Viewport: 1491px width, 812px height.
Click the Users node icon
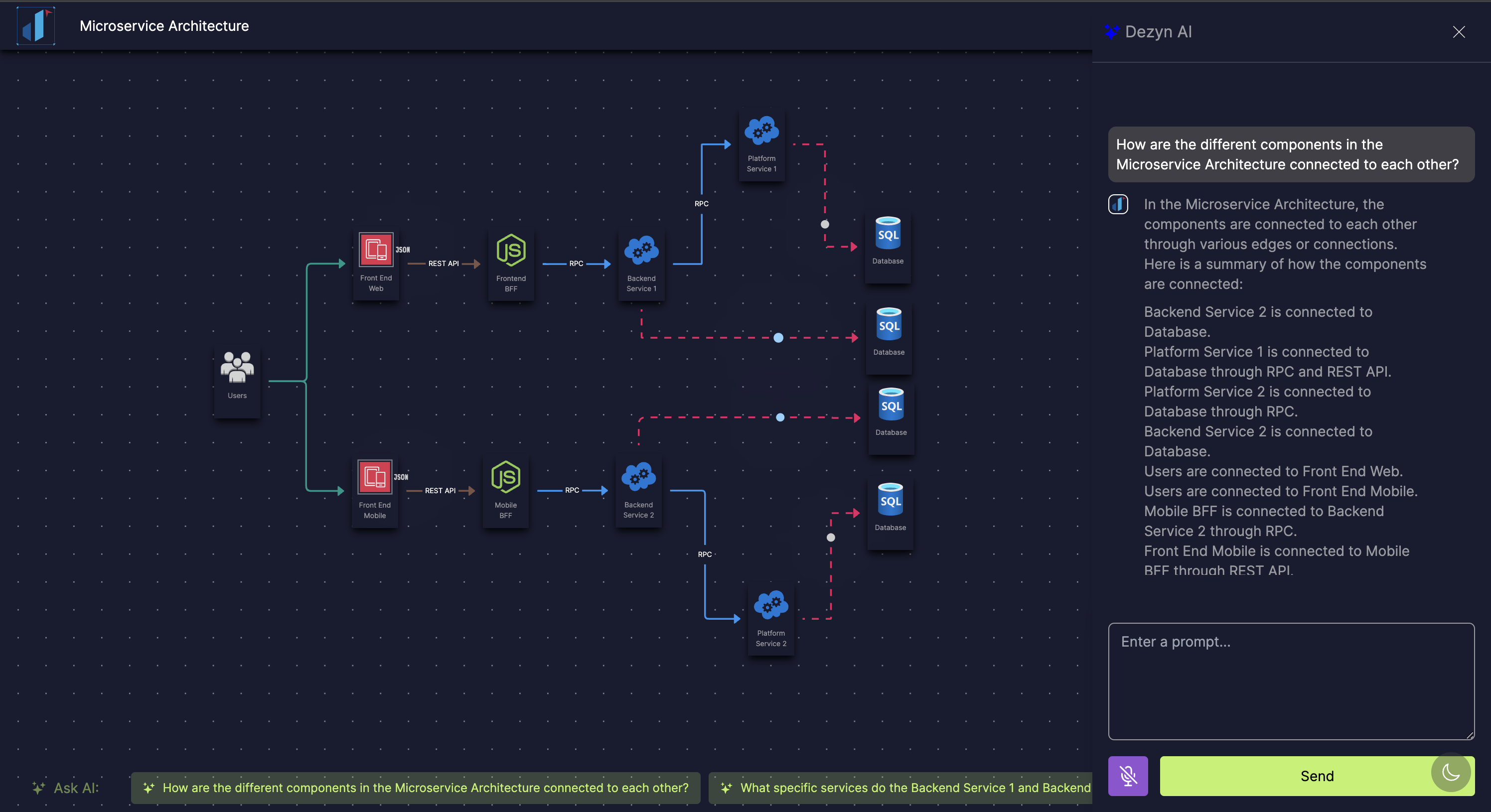point(237,368)
